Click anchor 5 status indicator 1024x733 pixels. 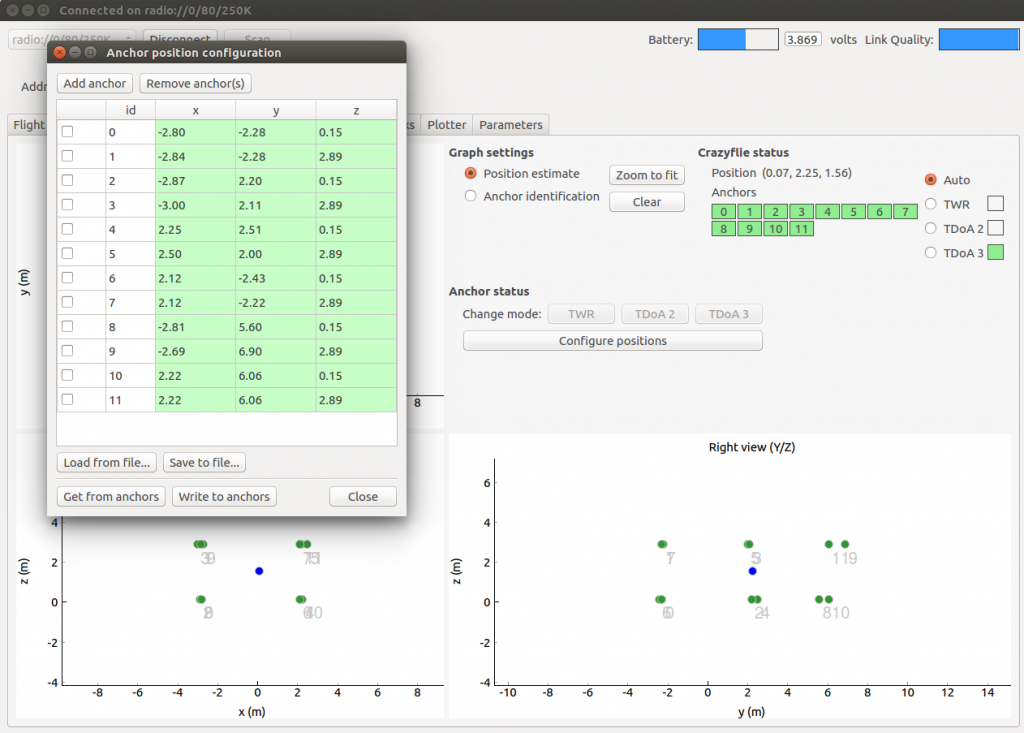coord(854,212)
